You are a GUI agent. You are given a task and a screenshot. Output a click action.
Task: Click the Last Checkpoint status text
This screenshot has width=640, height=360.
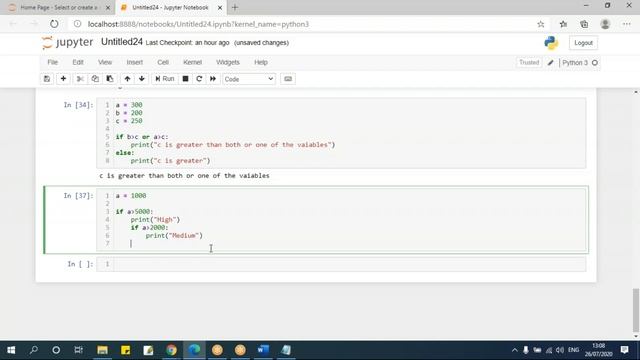(x=187, y=43)
